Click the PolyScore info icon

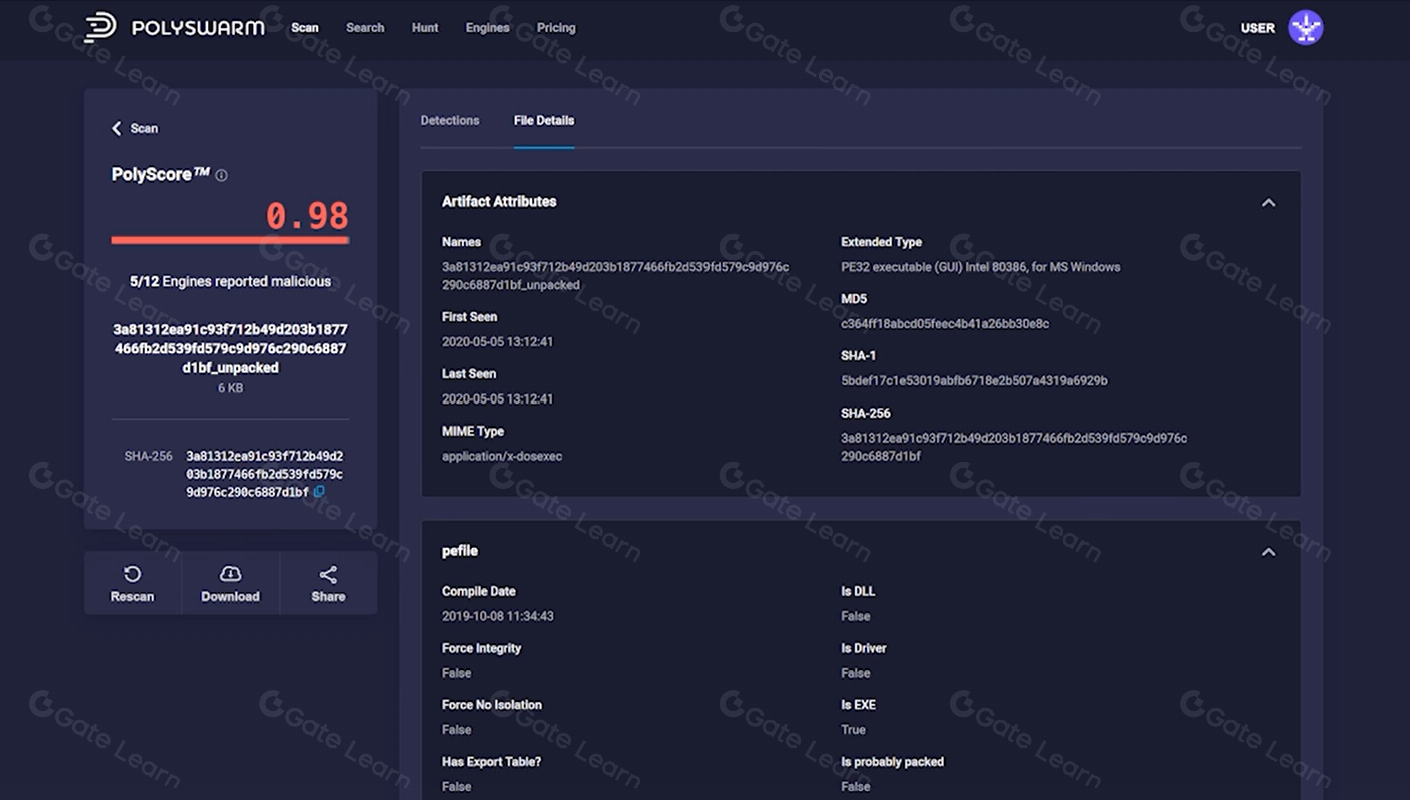click(x=221, y=176)
